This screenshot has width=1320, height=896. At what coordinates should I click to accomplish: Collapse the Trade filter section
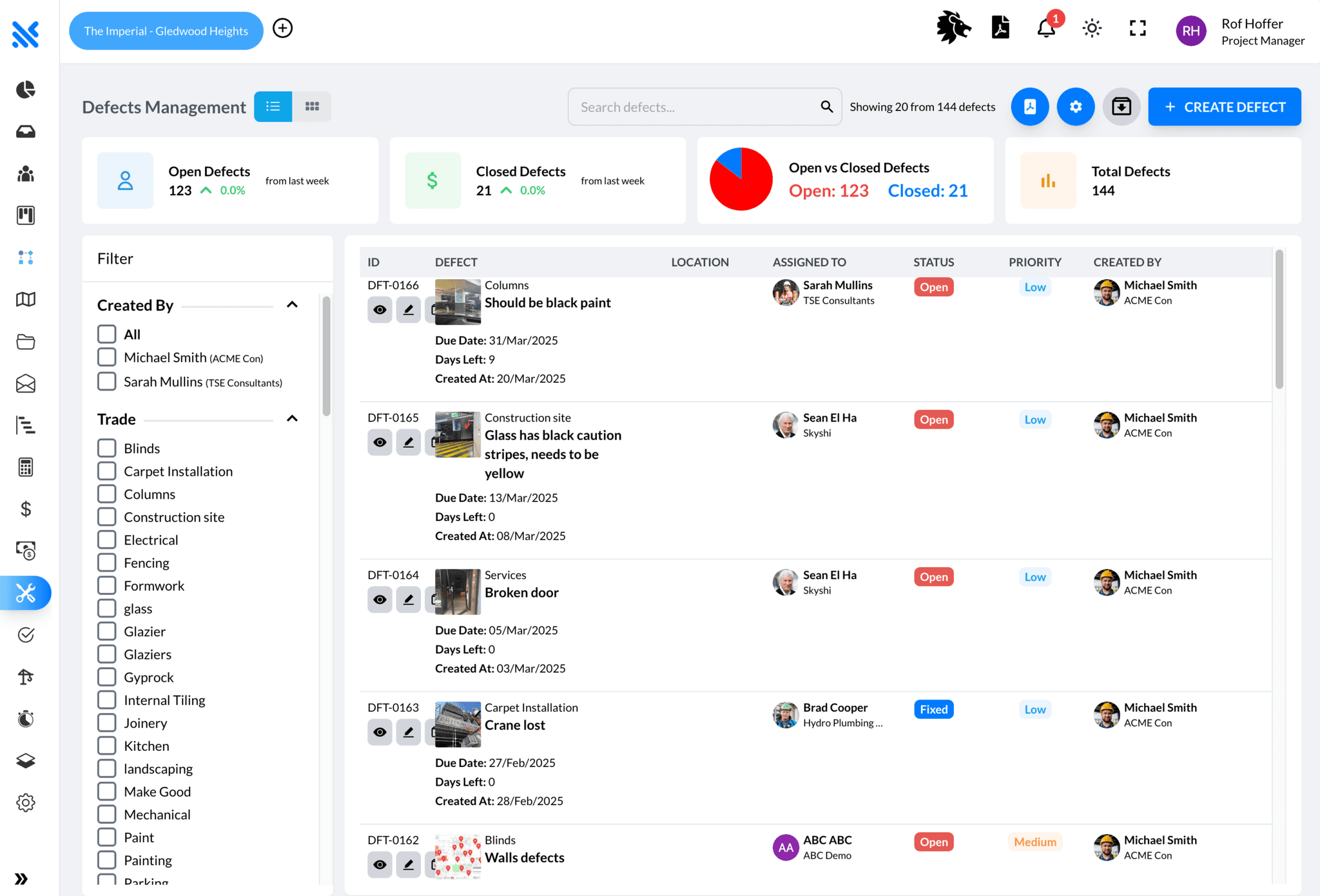pyautogui.click(x=292, y=419)
